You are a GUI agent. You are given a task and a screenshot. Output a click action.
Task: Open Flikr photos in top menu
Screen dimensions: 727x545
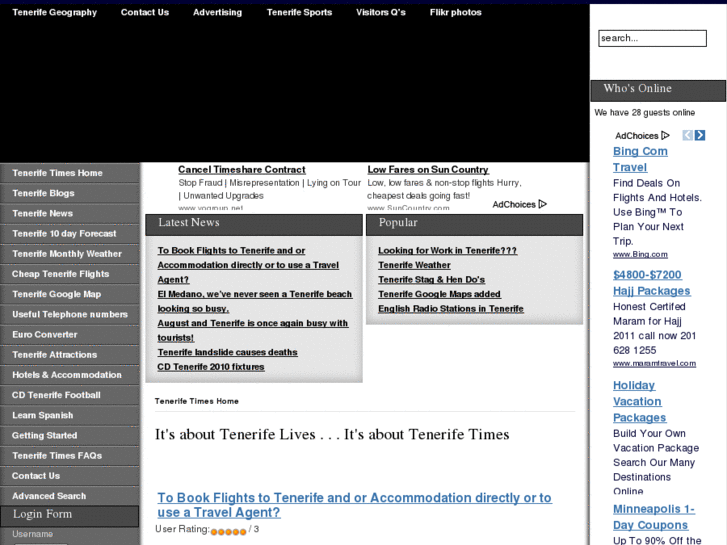click(455, 13)
